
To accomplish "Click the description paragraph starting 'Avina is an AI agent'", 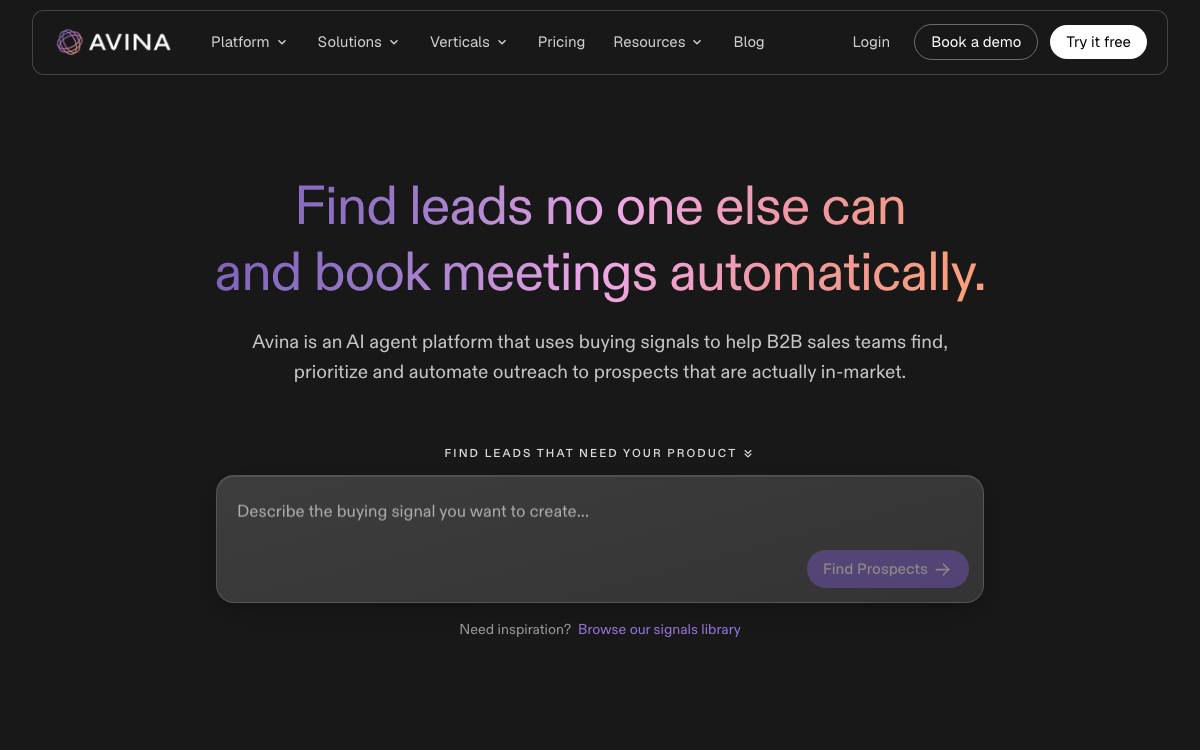I will coord(600,357).
